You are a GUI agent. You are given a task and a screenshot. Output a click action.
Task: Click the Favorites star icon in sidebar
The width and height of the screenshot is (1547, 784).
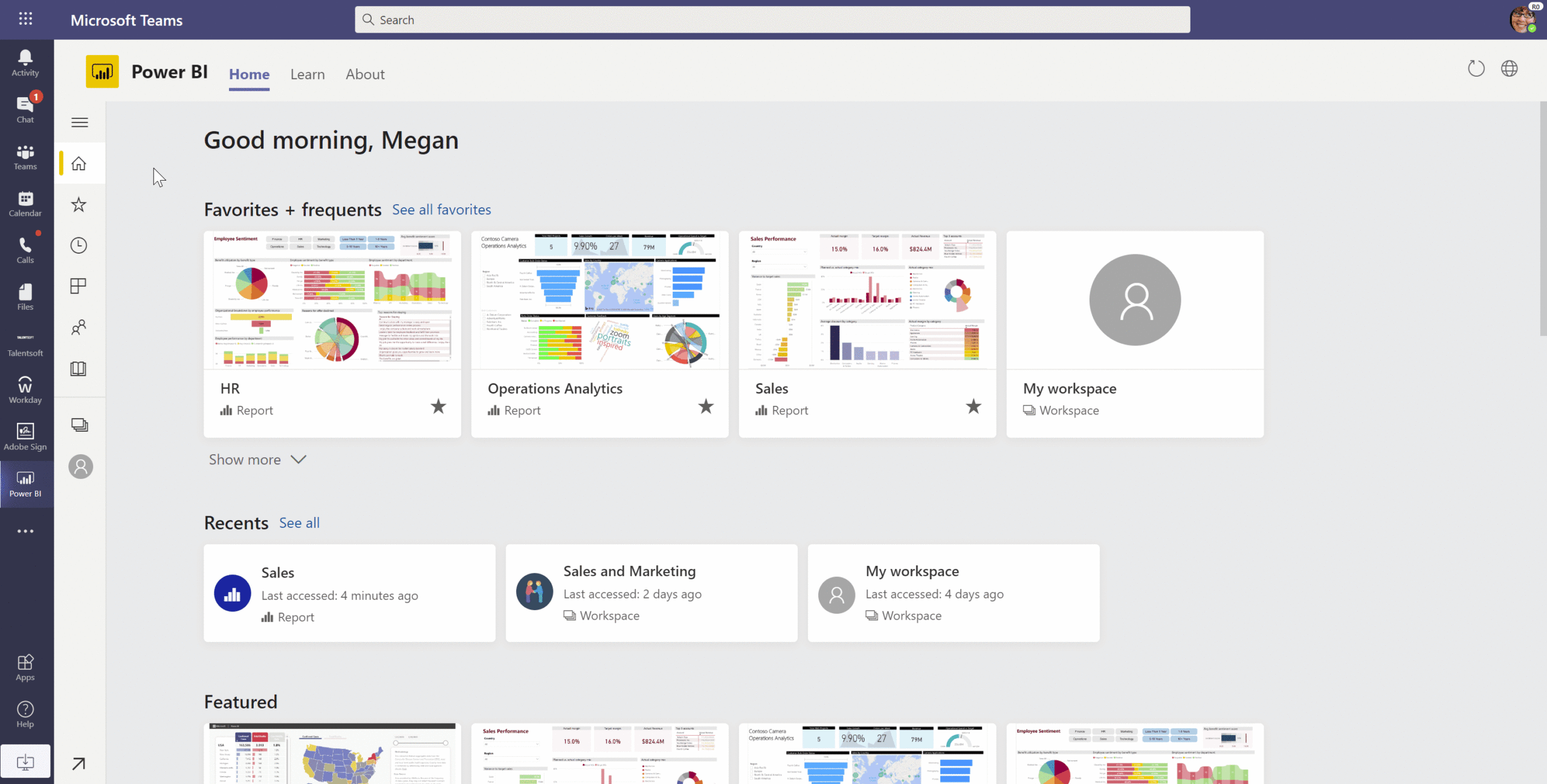coord(79,205)
